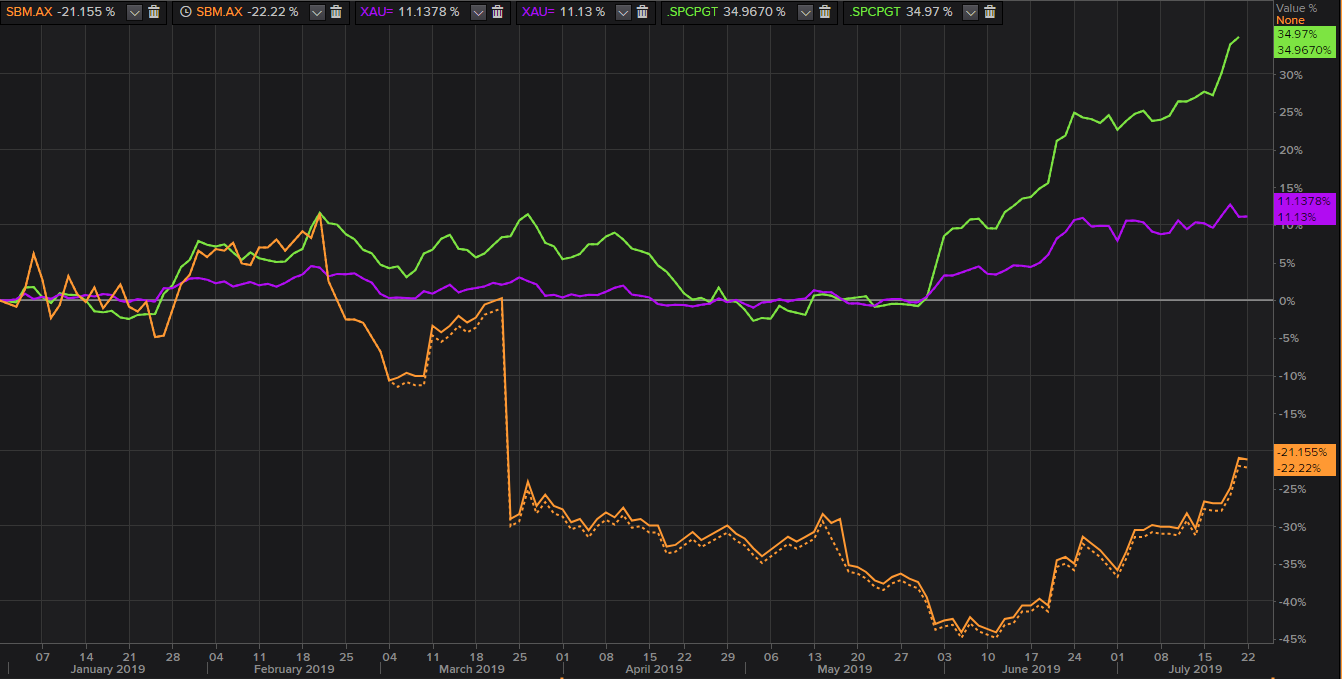This screenshot has width=1342, height=679.
Task: Expand the dropdown for XAU= 11.13 %
Action: coord(621,12)
